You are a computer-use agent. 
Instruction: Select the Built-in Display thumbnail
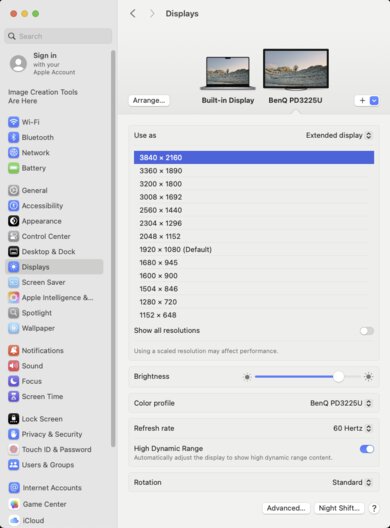228,73
